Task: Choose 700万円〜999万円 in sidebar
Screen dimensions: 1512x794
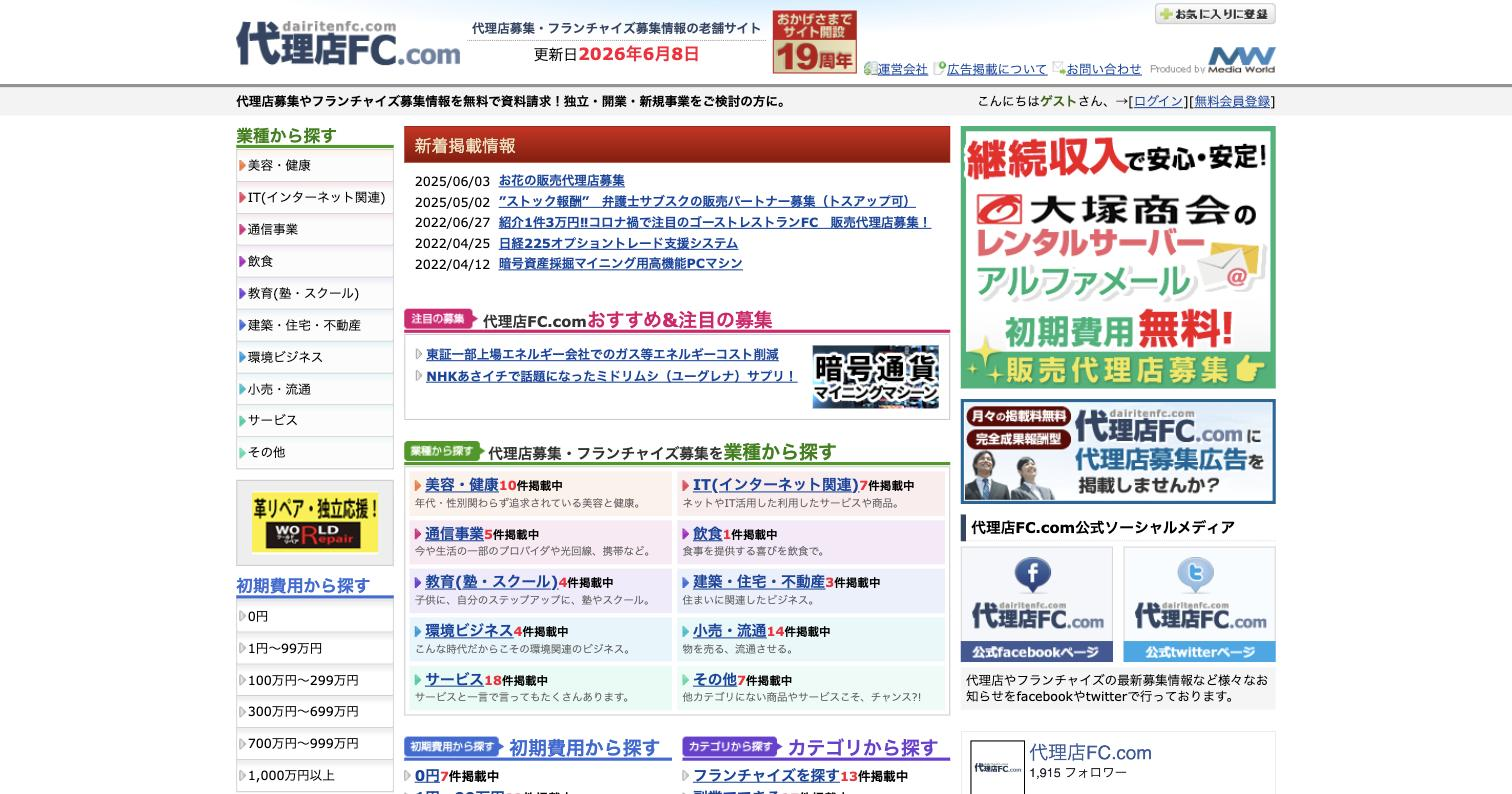Action: [x=315, y=743]
